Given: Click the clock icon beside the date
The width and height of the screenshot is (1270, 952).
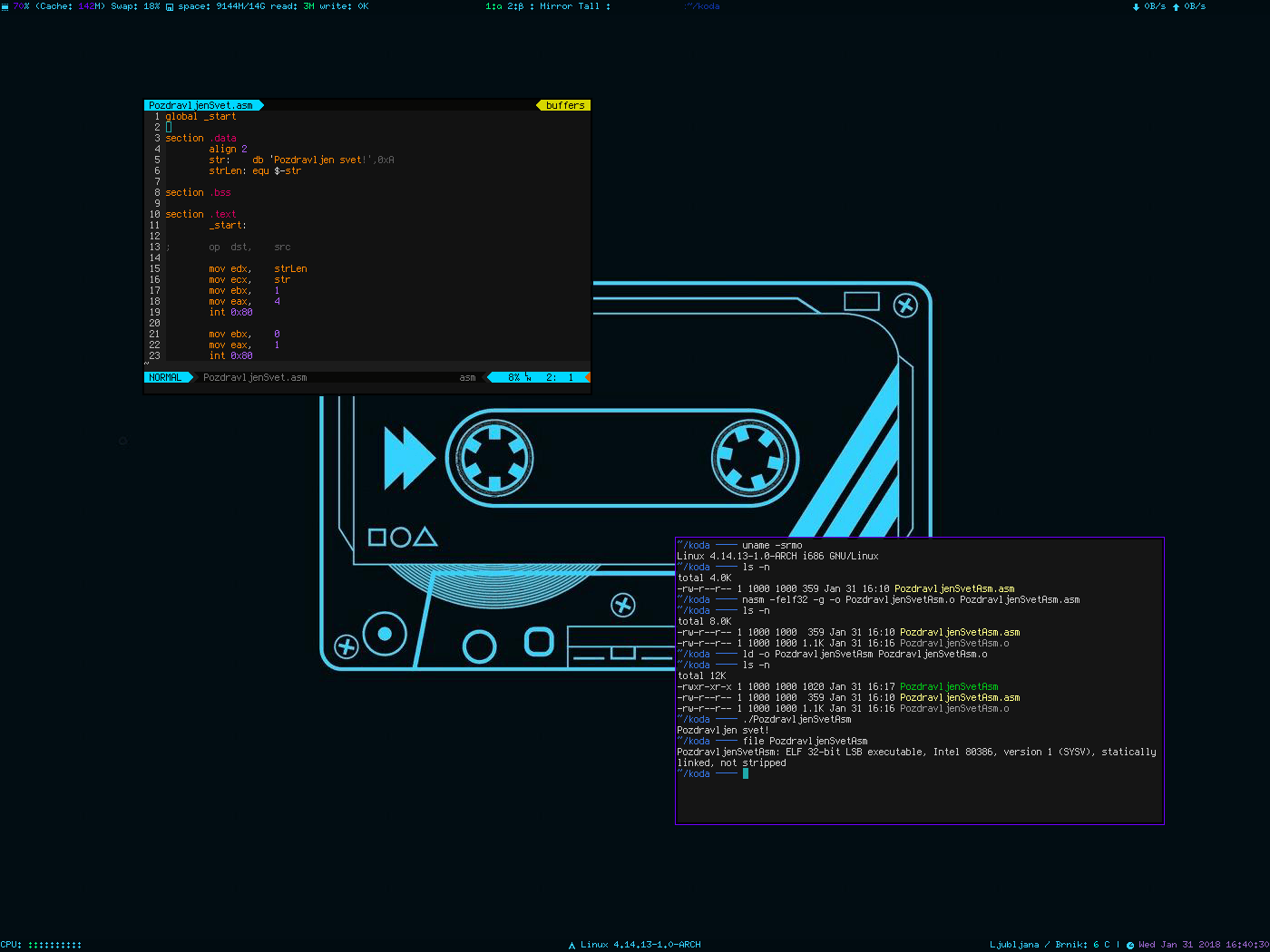Looking at the screenshot, I should pos(1130,945).
